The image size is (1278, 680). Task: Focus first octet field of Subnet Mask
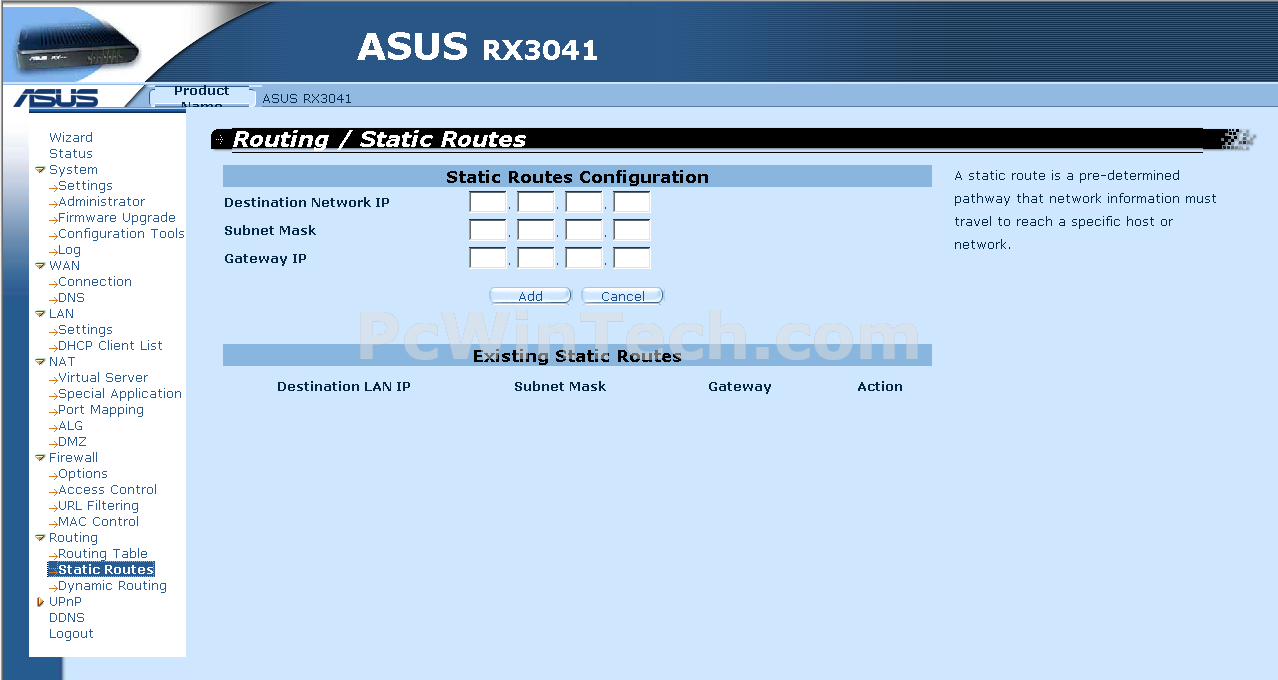pyautogui.click(x=488, y=230)
